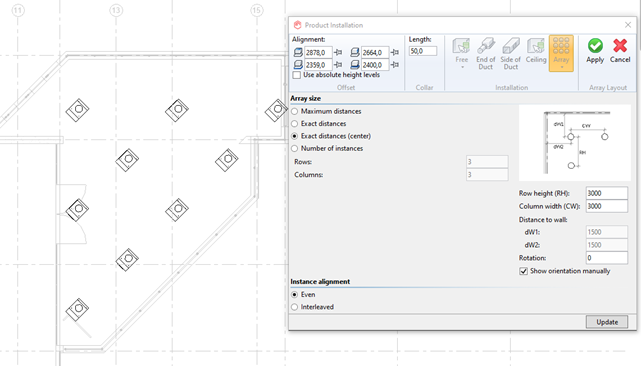Click the alignment icon beside the 2878,0 field

pyautogui.click(x=298, y=52)
